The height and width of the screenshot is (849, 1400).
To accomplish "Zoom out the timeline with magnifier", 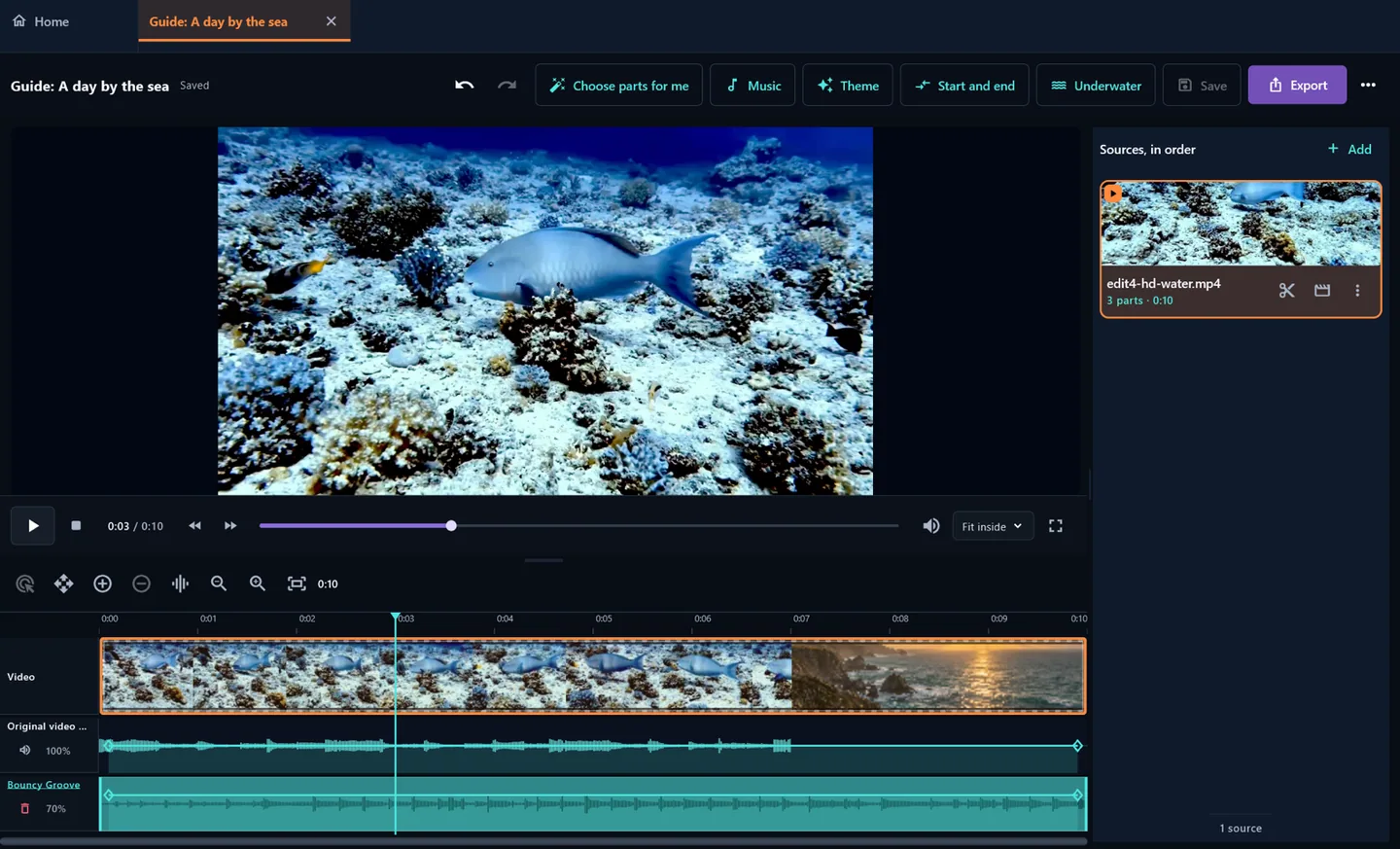I will click(x=219, y=584).
